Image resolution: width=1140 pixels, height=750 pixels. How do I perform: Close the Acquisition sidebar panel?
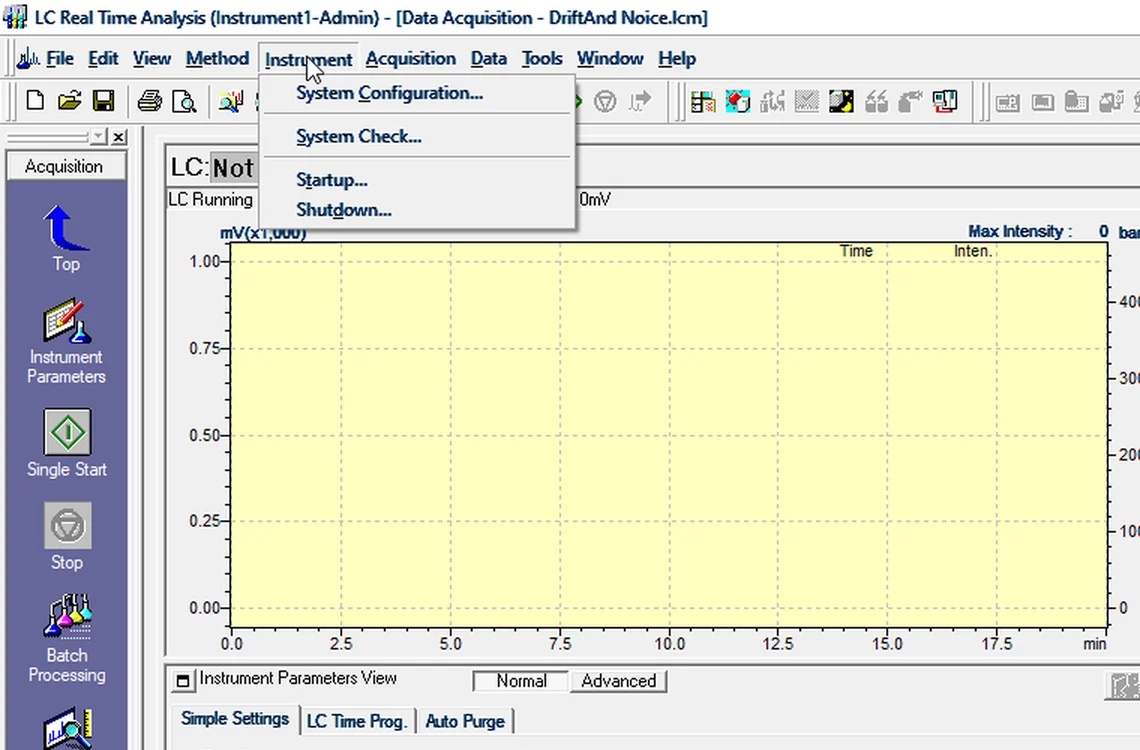pyautogui.click(x=119, y=137)
